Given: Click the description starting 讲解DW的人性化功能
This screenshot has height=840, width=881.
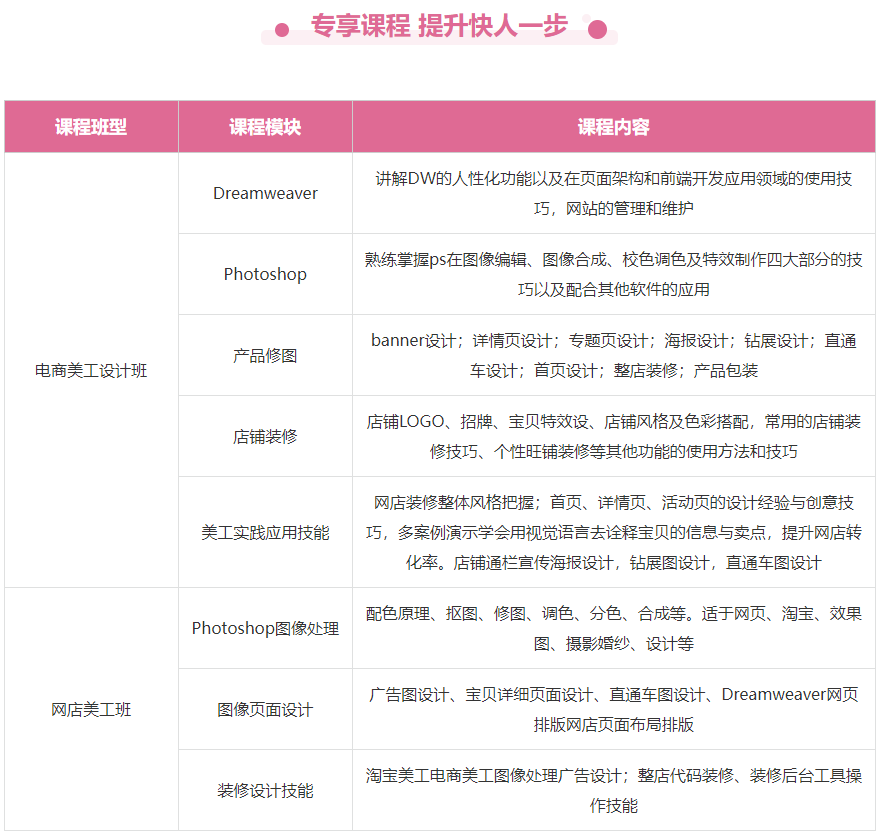Looking at the screenshot, I should [614, 193].
